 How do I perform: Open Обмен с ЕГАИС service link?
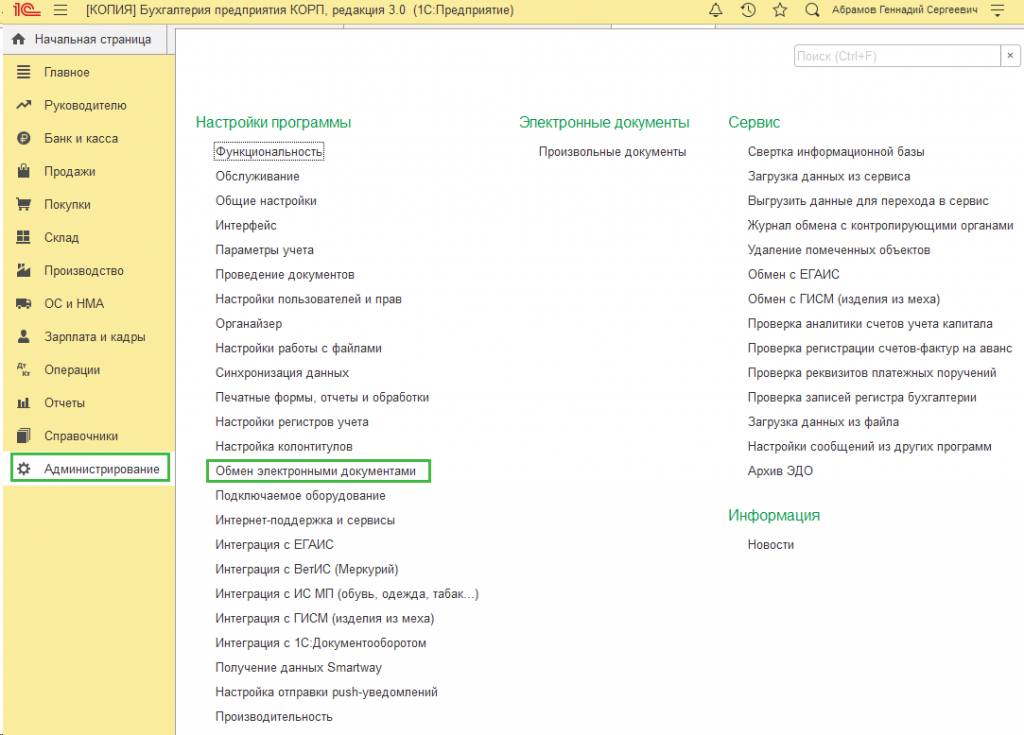[793, 274]
